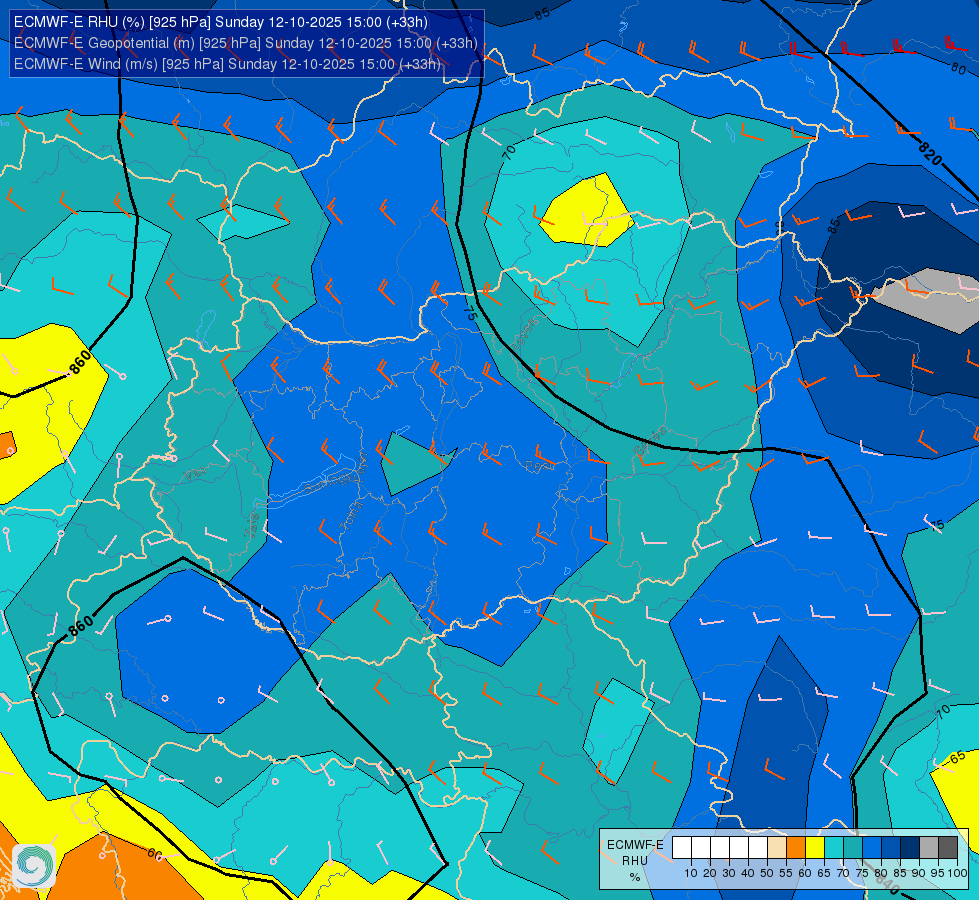Click the legend tick value '100'
Screen dimensions: 979x900
[x=957, y=873]
